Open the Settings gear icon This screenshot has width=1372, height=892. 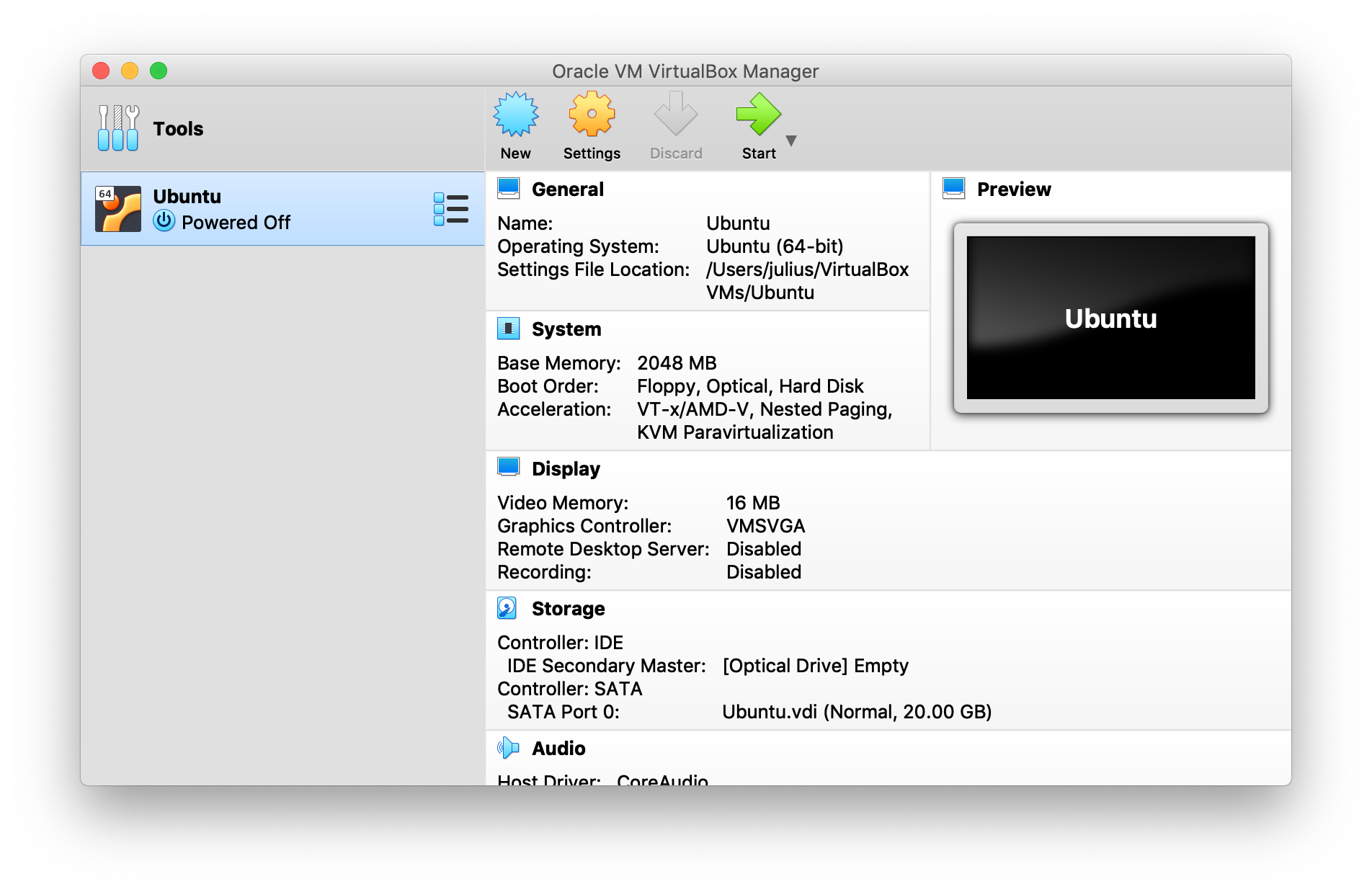tap(592, 115)
